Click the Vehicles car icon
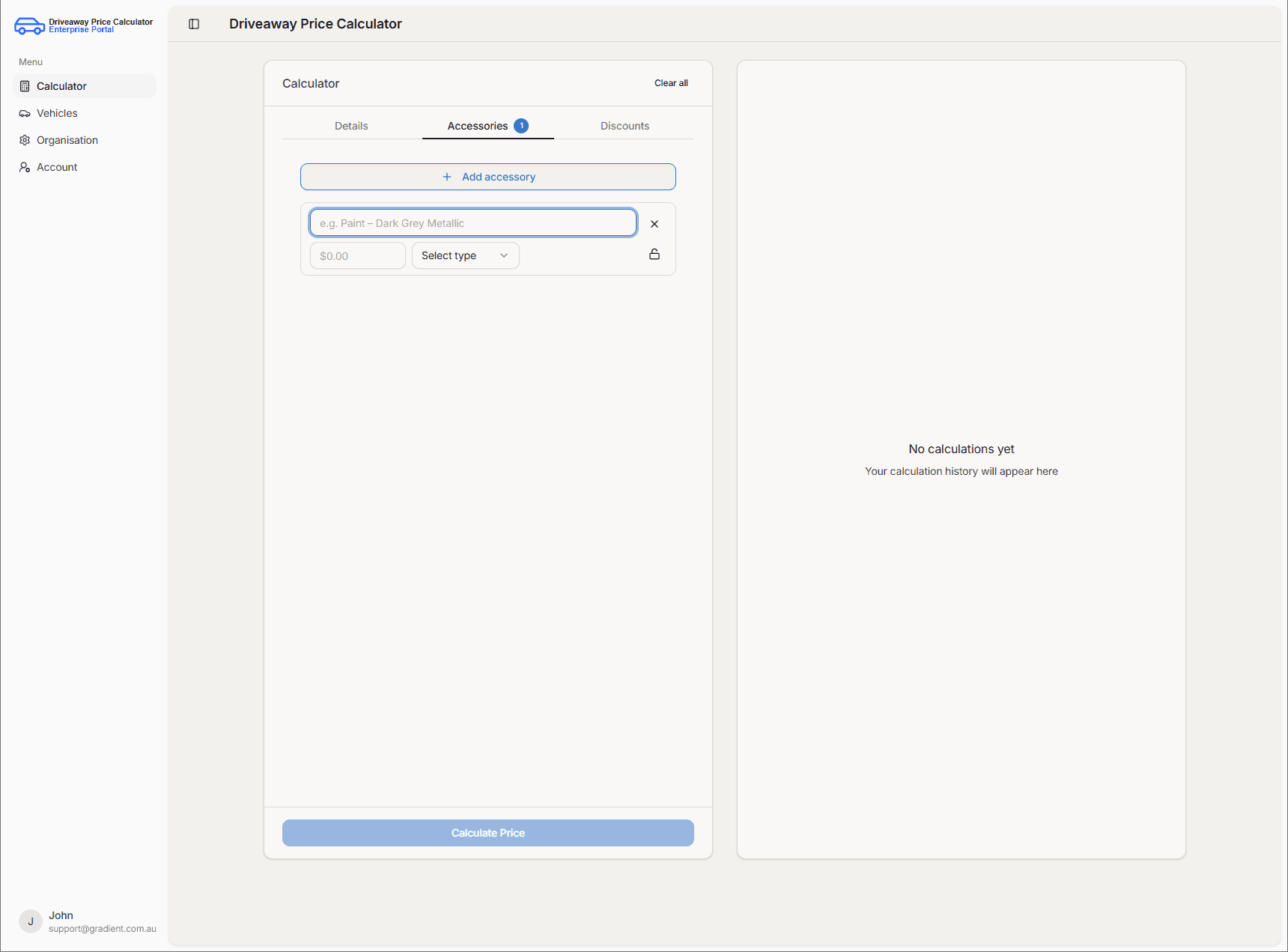This screenshot has width=1288, height=952. click(25, 114)
